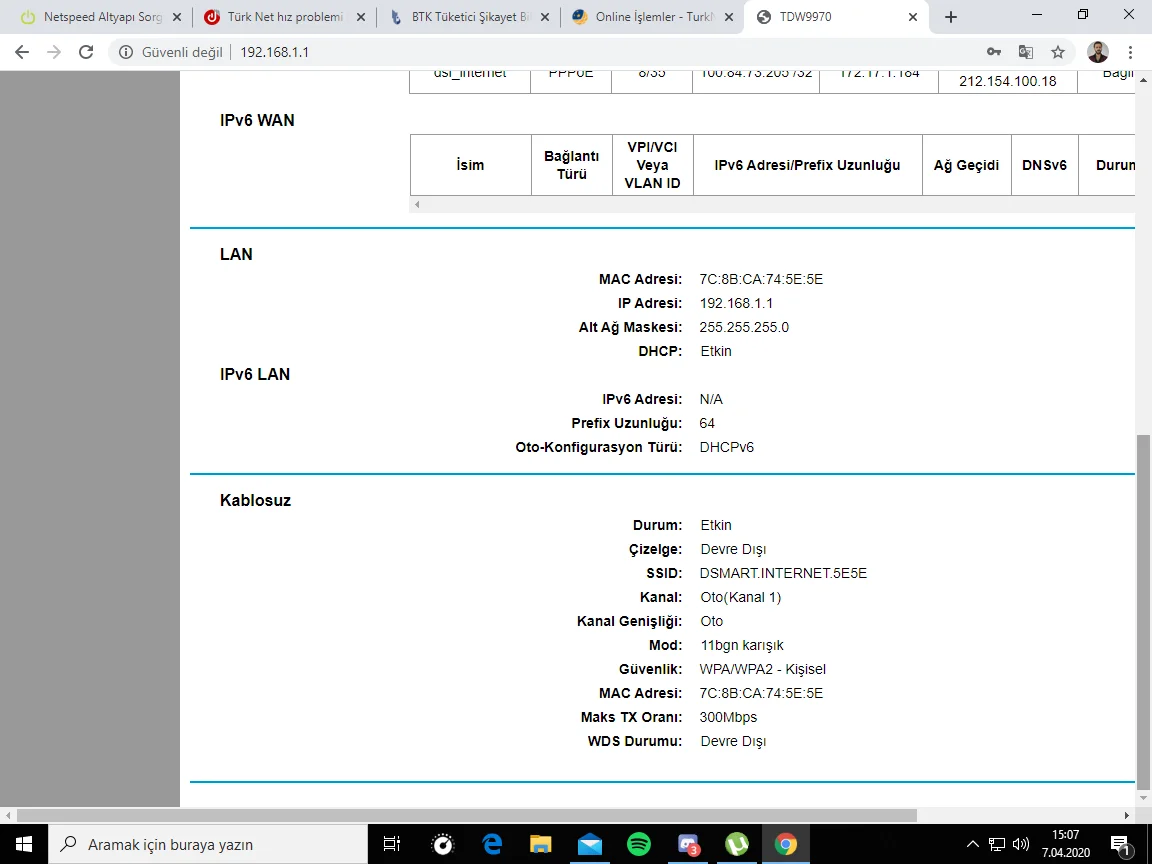Go back to the previous page

point(22,52)
